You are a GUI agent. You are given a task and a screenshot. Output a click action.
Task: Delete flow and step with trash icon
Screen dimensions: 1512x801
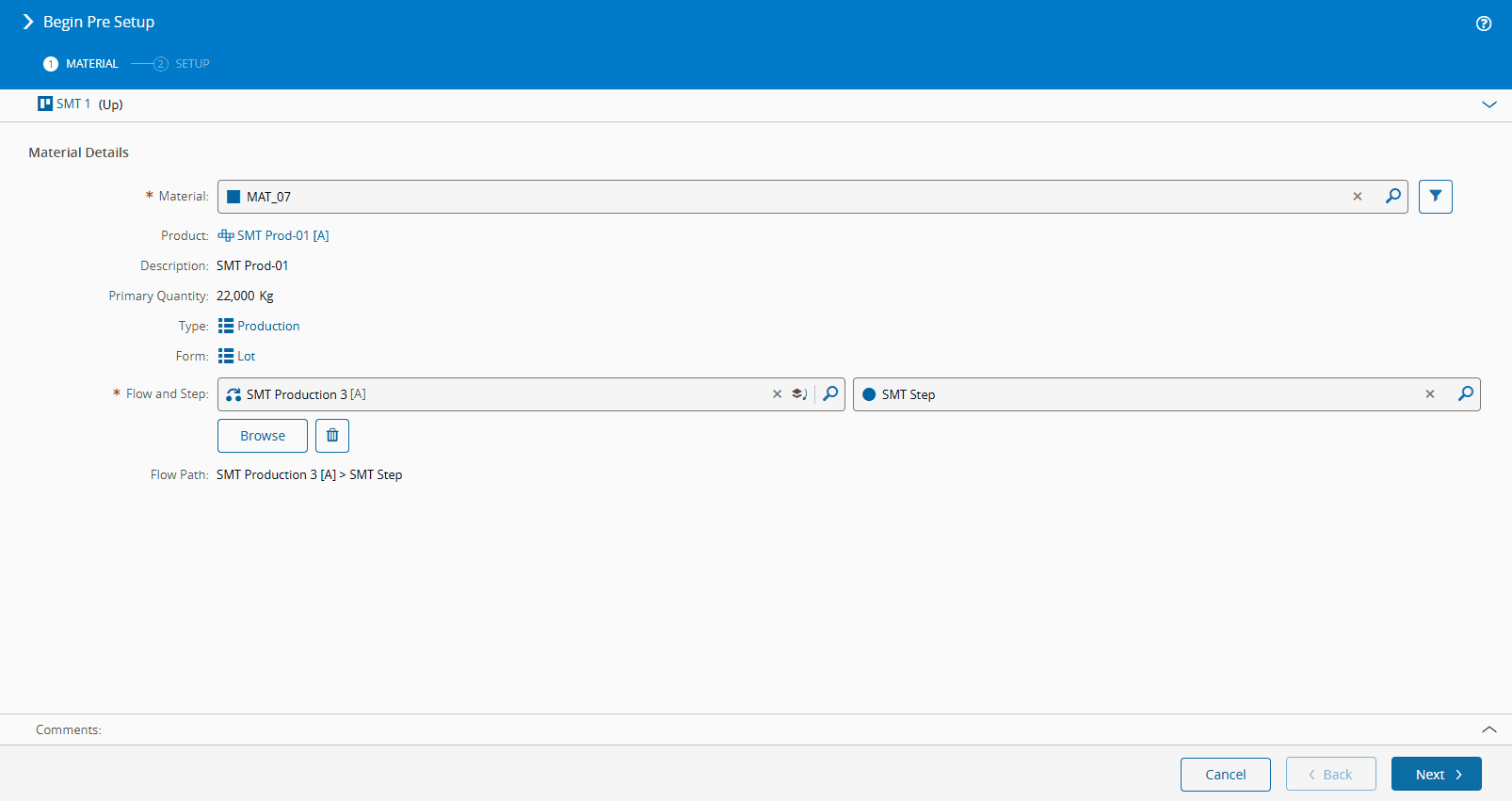coord(332,436)
